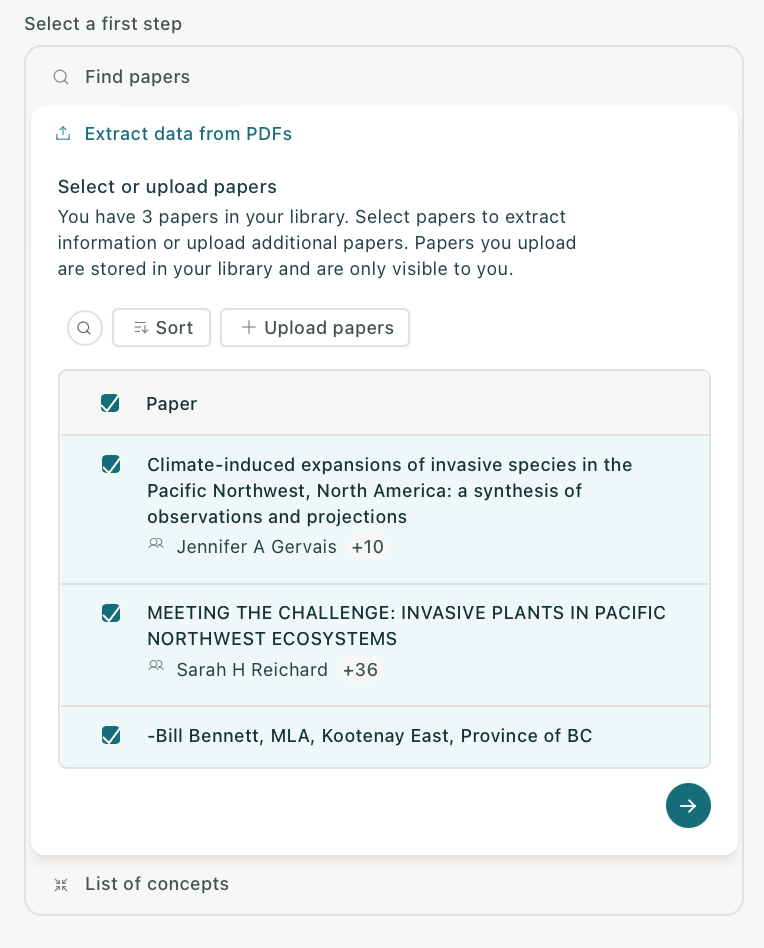Click the upload icon beside Extract data from PDFs
Screen dimensions: 764x948
click(x=63, y=134)
